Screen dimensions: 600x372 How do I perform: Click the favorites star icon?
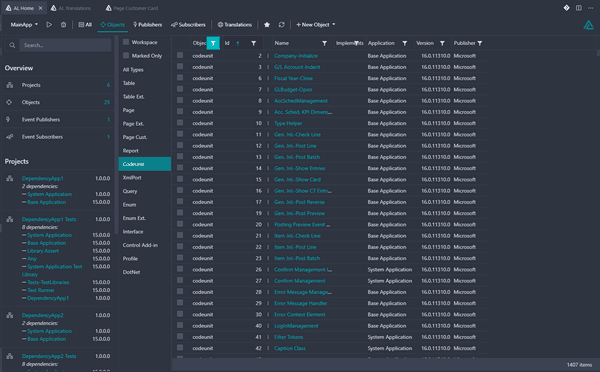coord(267,24)
